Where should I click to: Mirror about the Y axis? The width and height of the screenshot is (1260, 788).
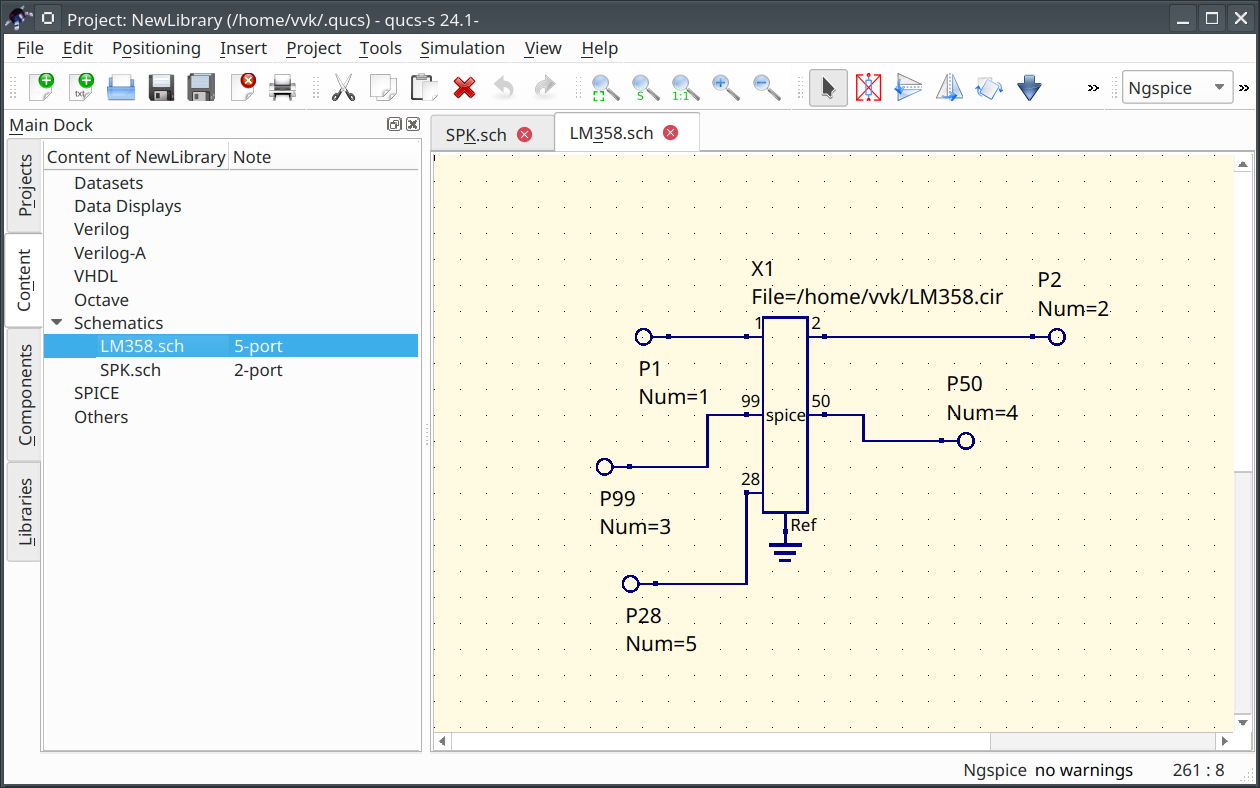(949, 88)
